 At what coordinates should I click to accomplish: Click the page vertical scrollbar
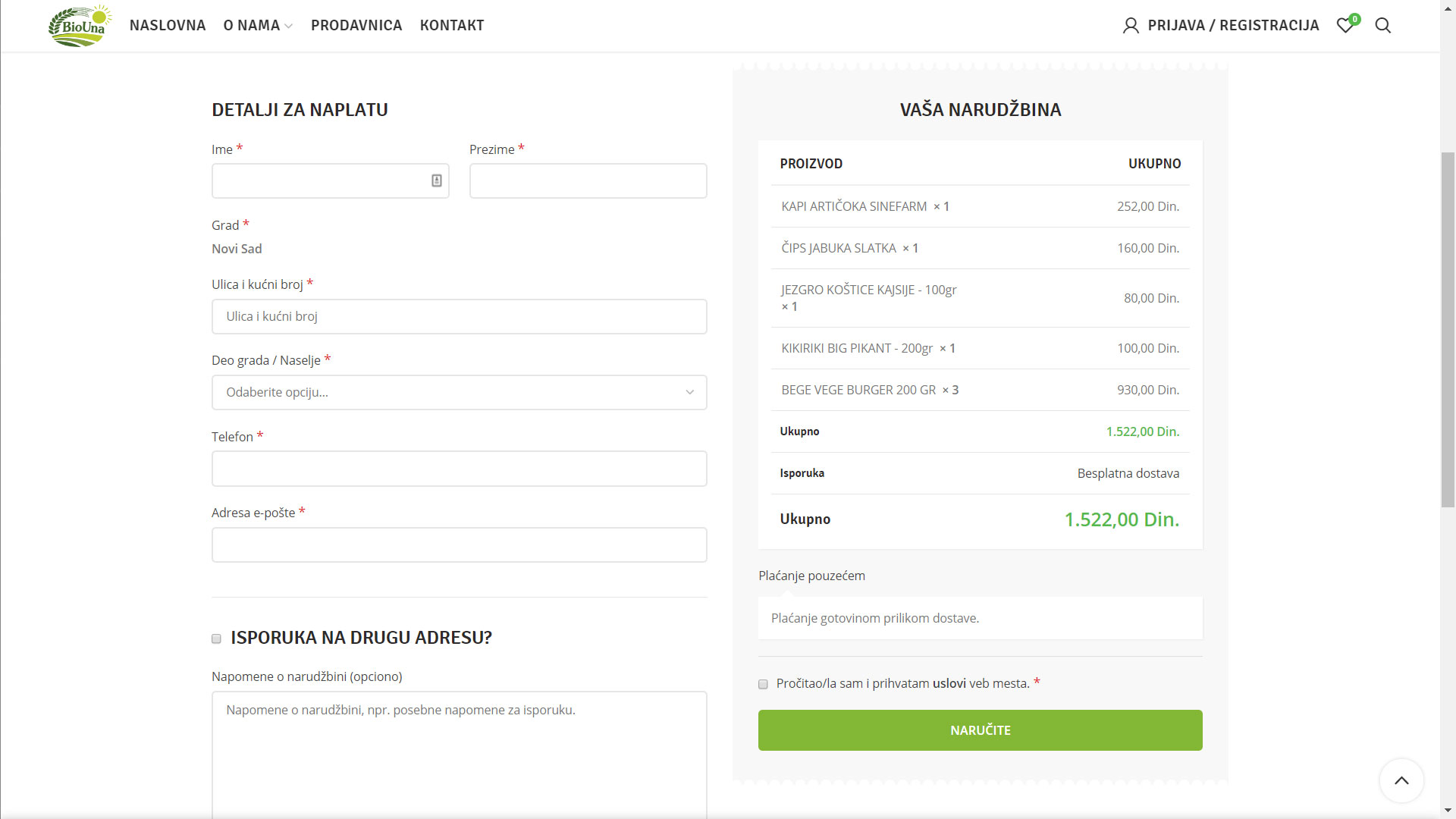click(1448, 330)
